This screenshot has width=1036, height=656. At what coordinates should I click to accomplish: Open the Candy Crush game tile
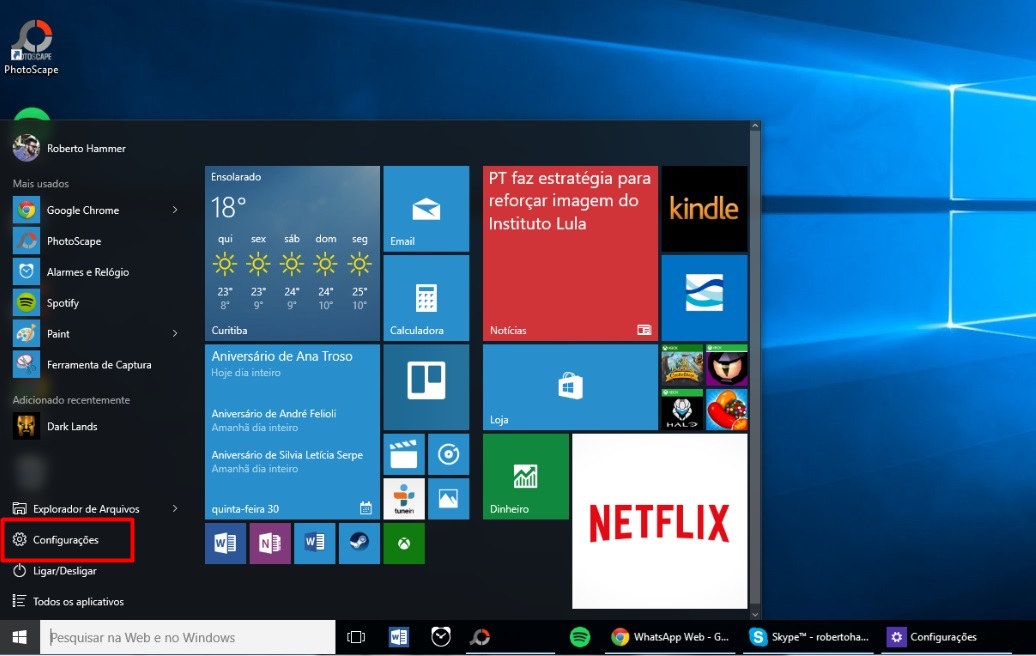(x=727, y=410)
